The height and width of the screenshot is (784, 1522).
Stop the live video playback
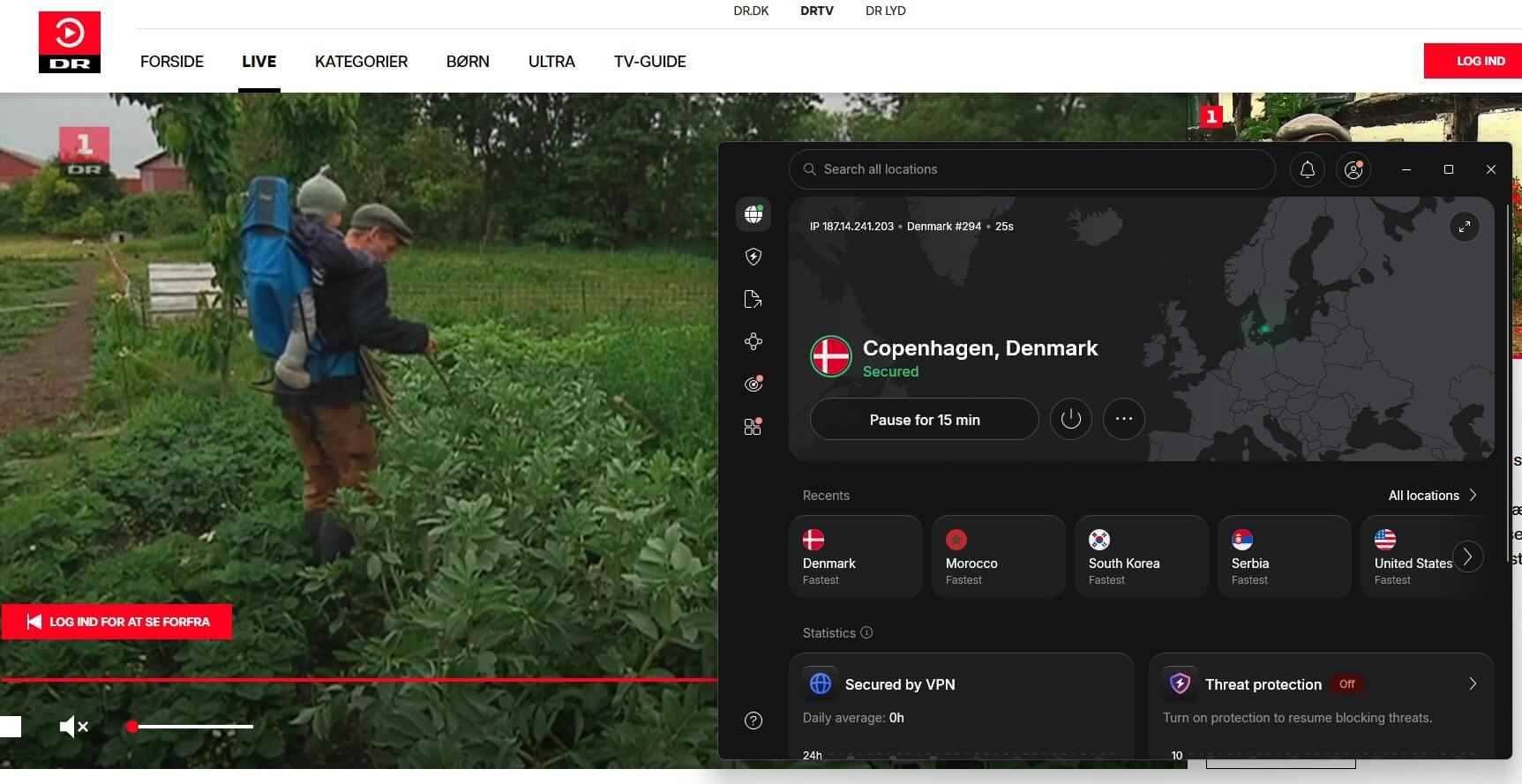11,727
